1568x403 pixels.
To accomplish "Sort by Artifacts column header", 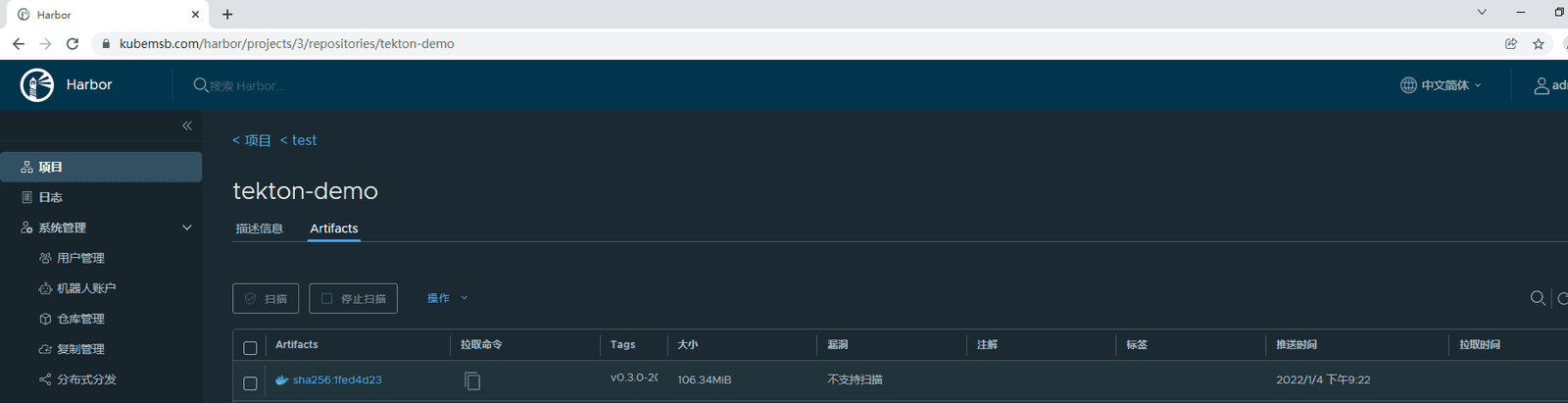I will point(297,344).
